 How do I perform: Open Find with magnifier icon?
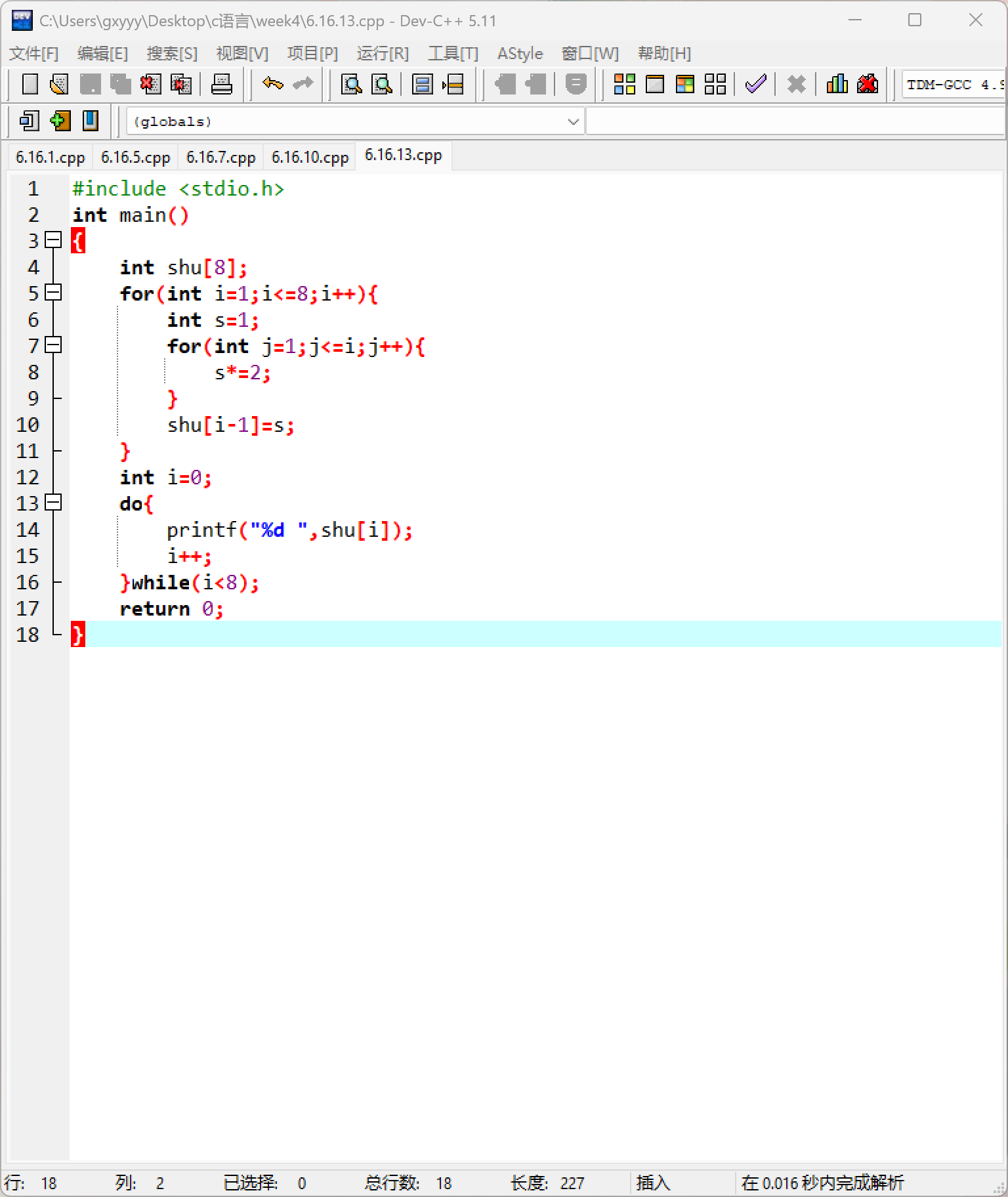[352, 84]
